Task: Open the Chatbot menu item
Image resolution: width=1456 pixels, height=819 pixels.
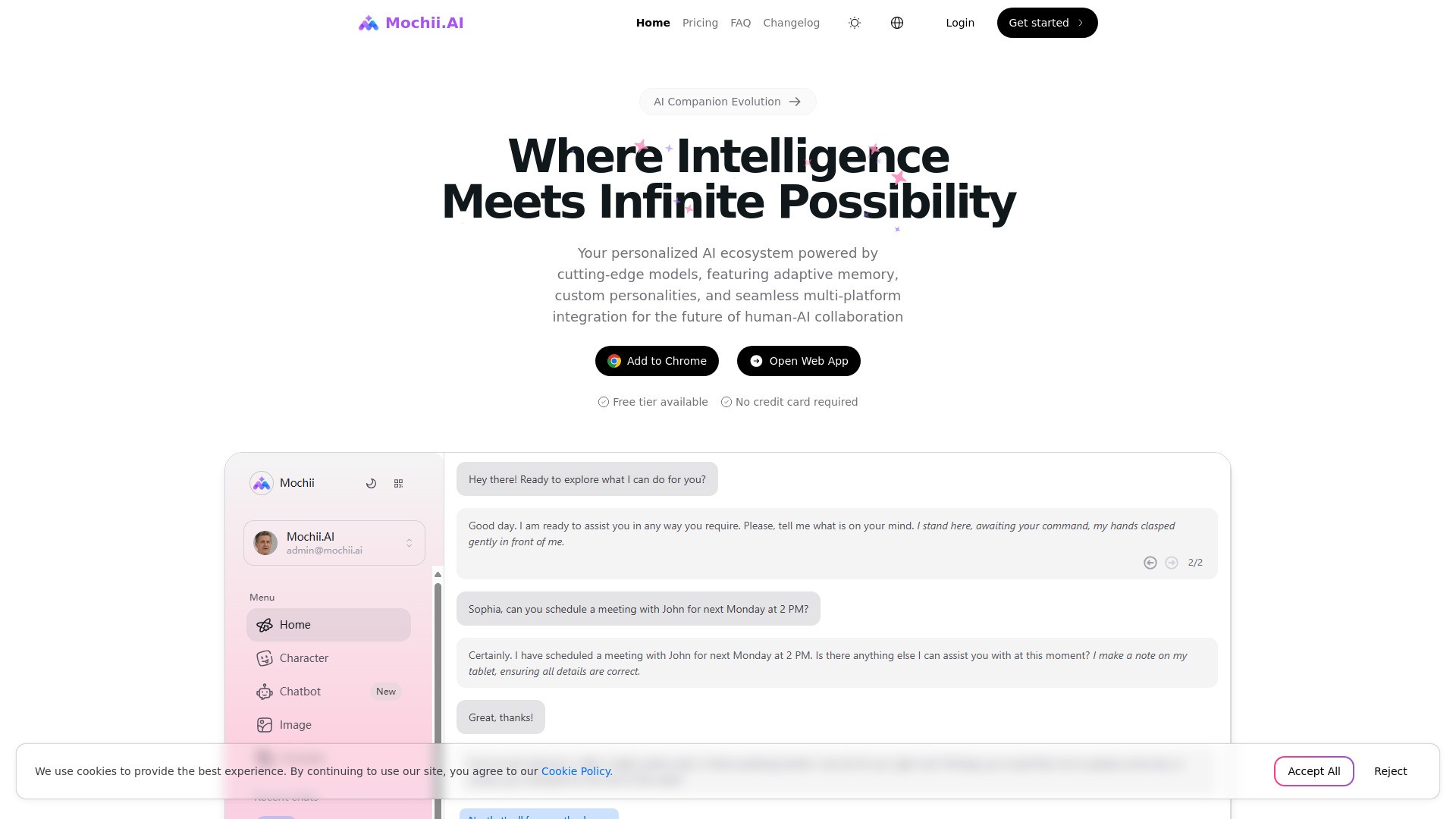Action: 300,692
